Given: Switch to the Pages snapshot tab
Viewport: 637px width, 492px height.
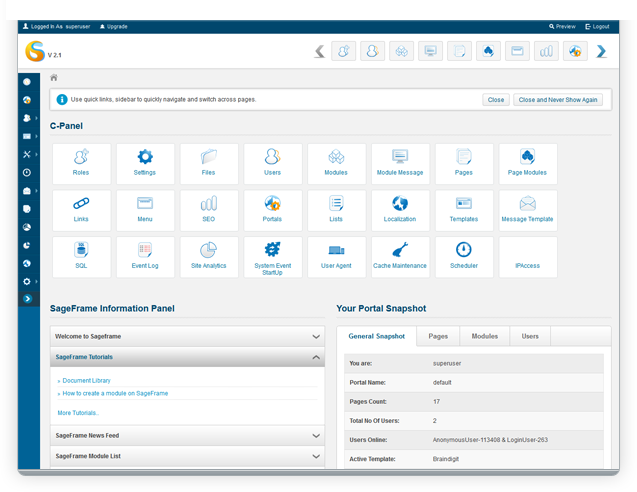Looking at the screenshot, I should (438, 336).
